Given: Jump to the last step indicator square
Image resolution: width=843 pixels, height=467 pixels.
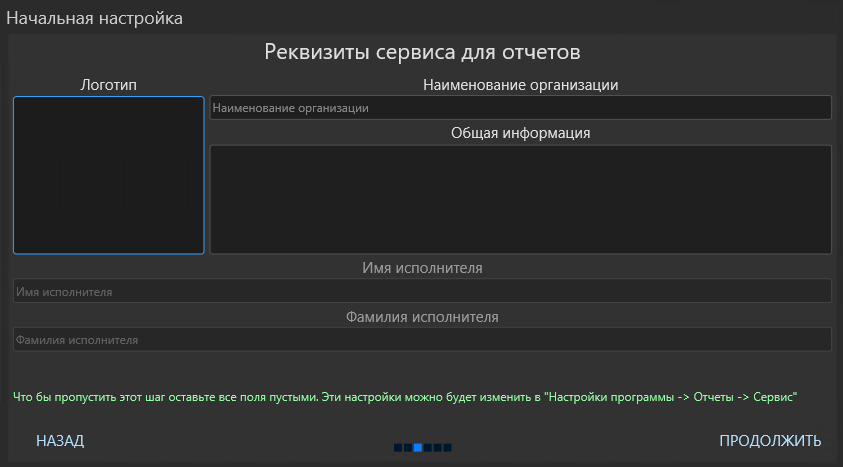Looking at the screenshot, I should 447,448.
